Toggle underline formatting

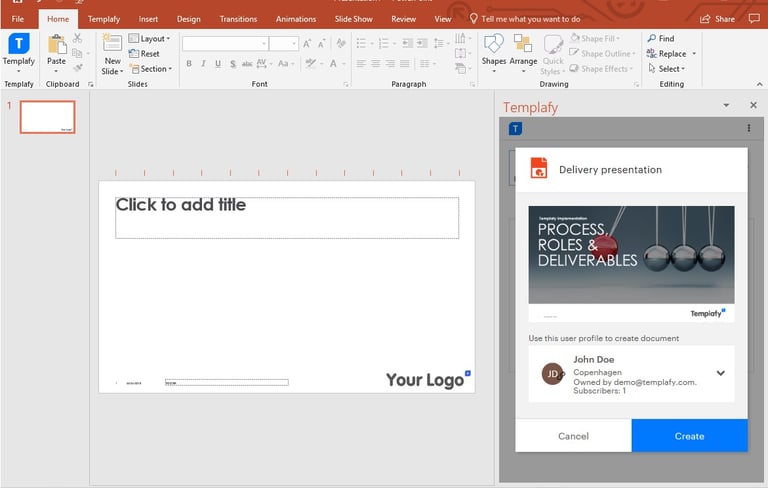(218, 63)
